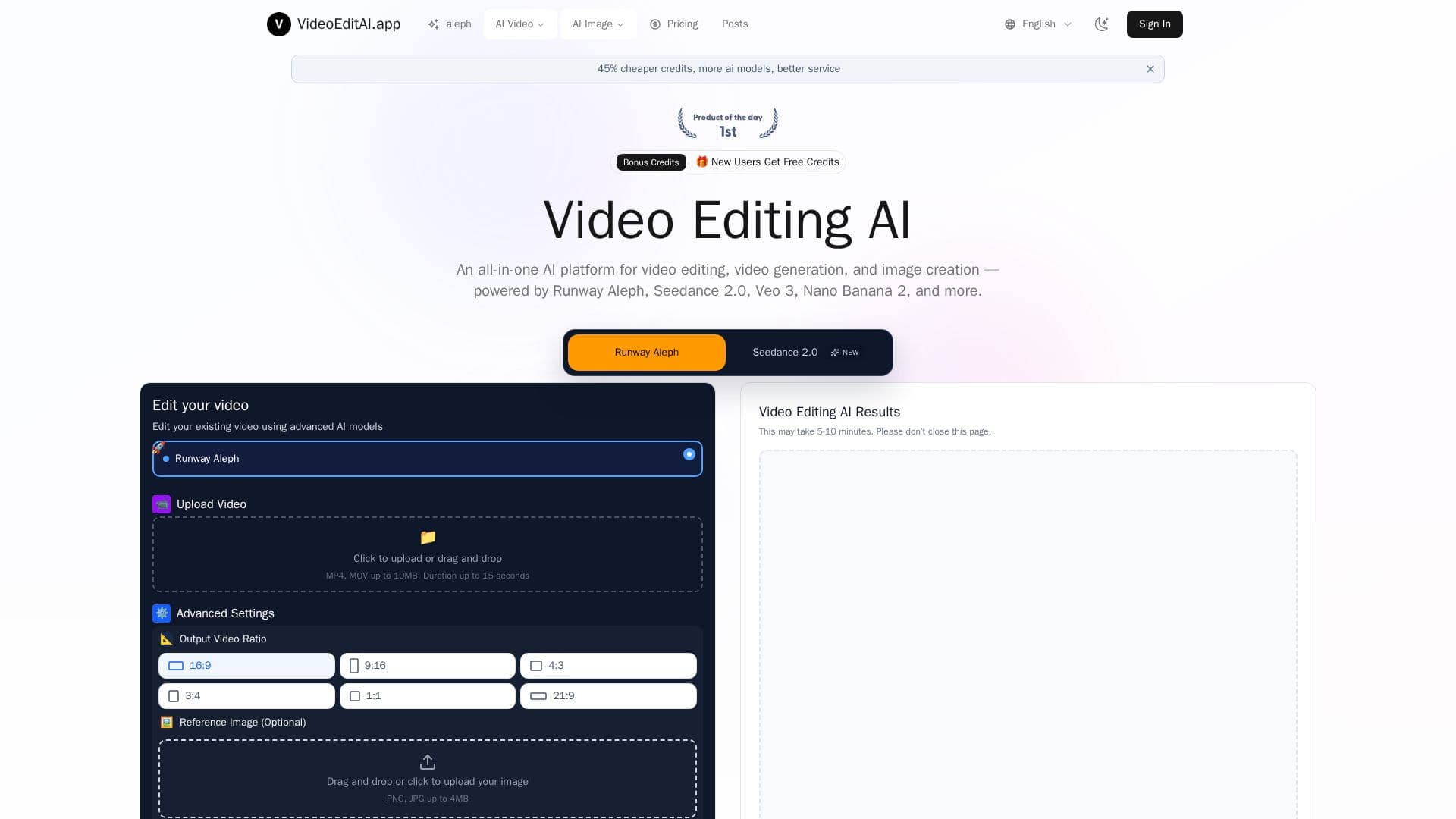Click the Bonus Credits badge
This screenshot has width=1456, height=819.
(x=651, y=162)
